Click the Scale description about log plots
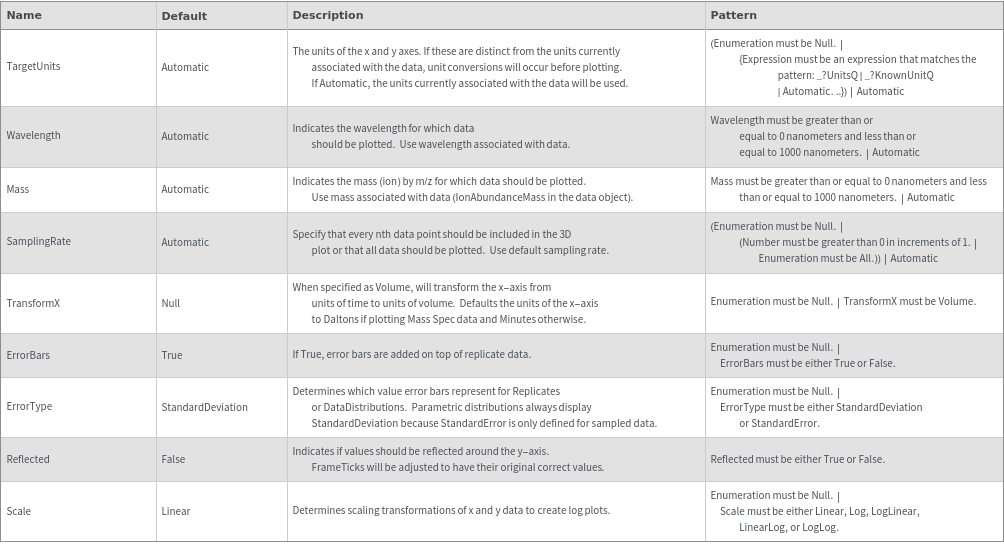The height and width of the screenshot is (544, 1004). 451,510
